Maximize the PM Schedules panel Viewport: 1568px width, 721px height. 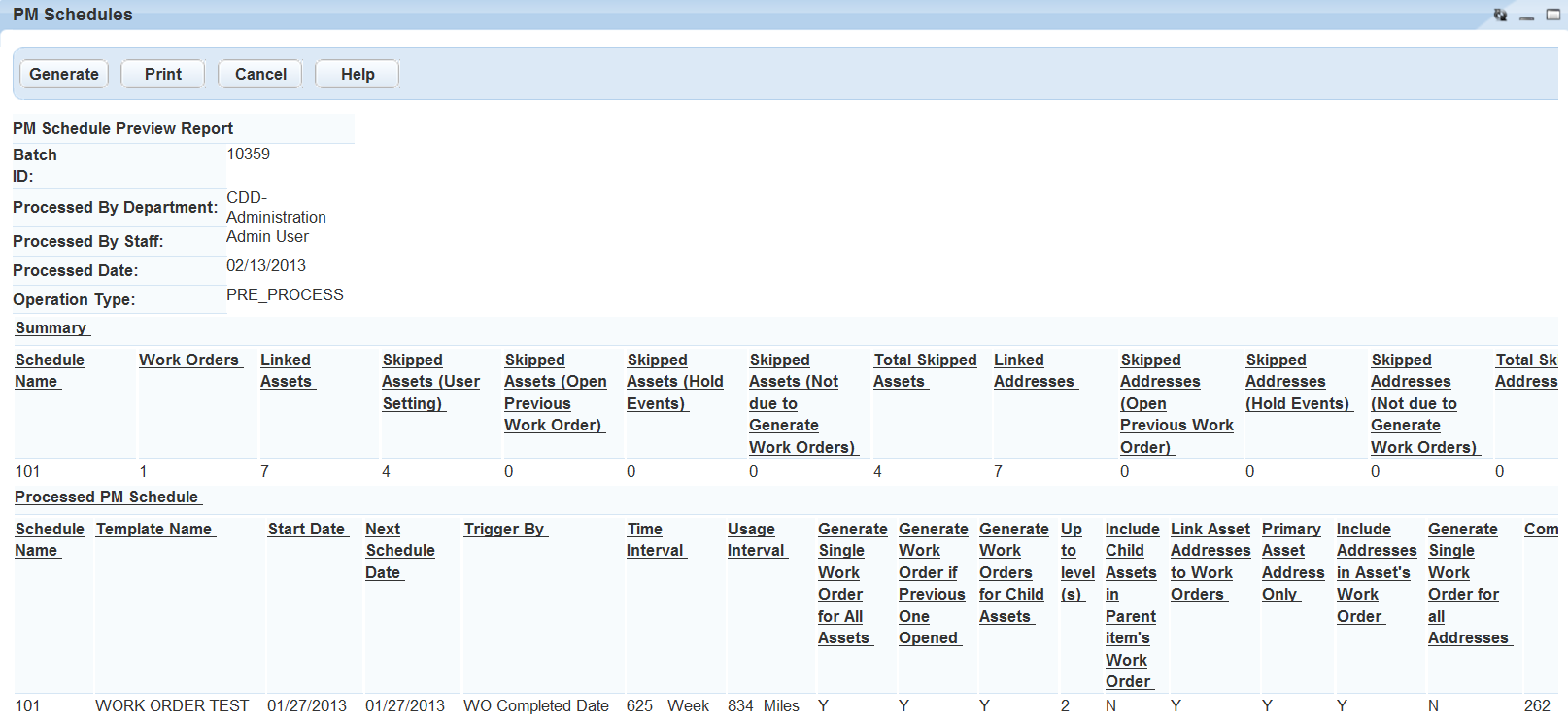[x=1552, y=15]
